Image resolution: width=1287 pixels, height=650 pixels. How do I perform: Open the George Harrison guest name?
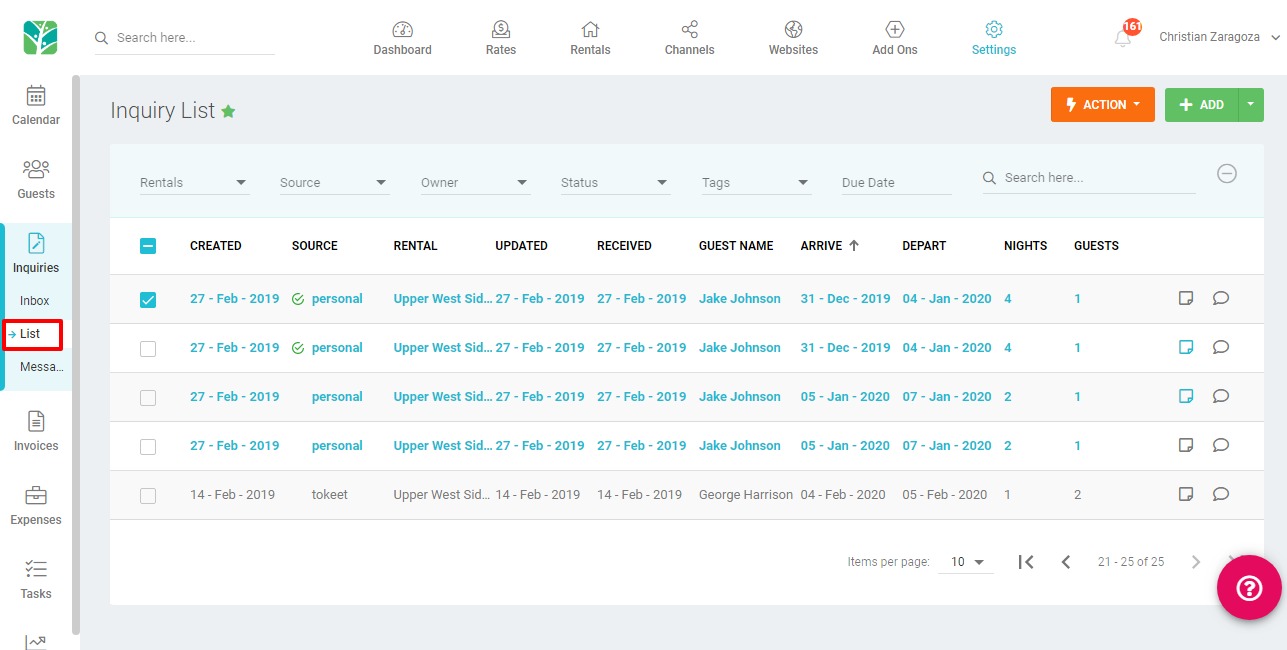click(x=746, y=494)
